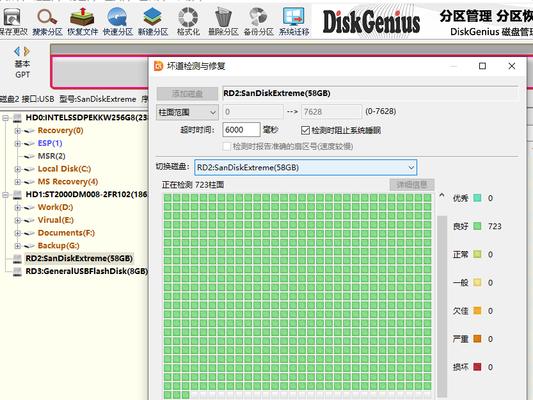Screen dimensions: 533x400
Task: Create a New Partition via toolbar
Action: click(x=153, y=21)
